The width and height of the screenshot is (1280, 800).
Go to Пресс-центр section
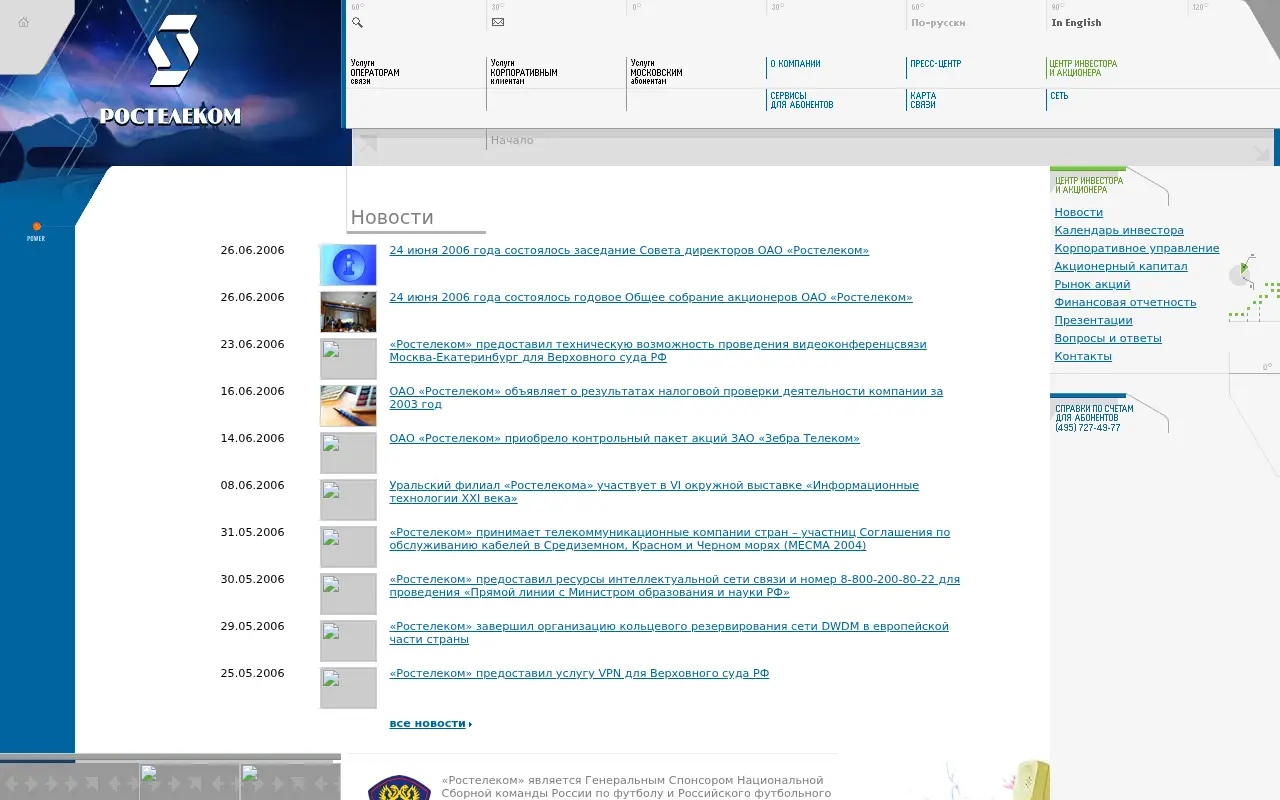click(935, 64)
